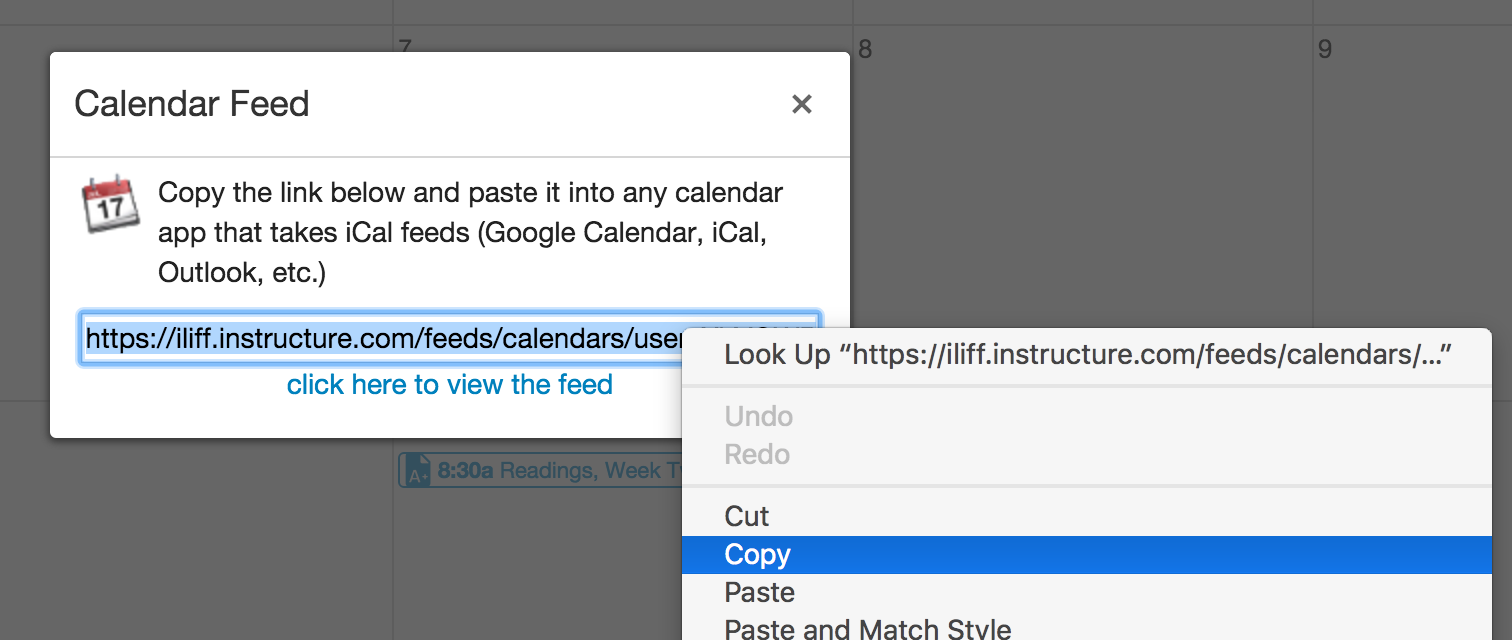The image size is (1512, 640).
Task: Choose Cut from the context menu
Action: pyautogui.click(x=746, y=516)
